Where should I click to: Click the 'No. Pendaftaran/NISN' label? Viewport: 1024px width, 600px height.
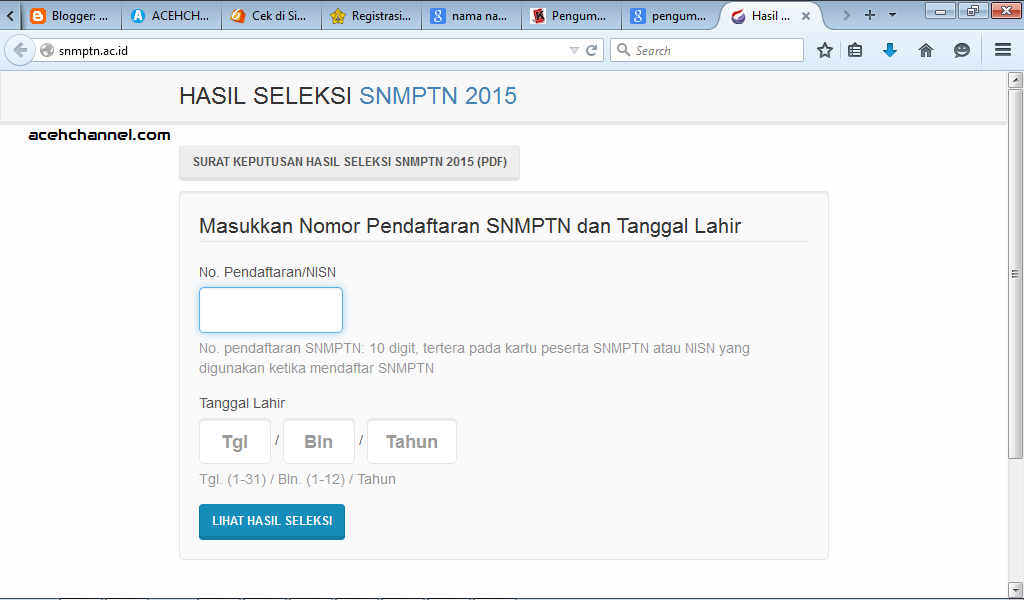[268, 272]
